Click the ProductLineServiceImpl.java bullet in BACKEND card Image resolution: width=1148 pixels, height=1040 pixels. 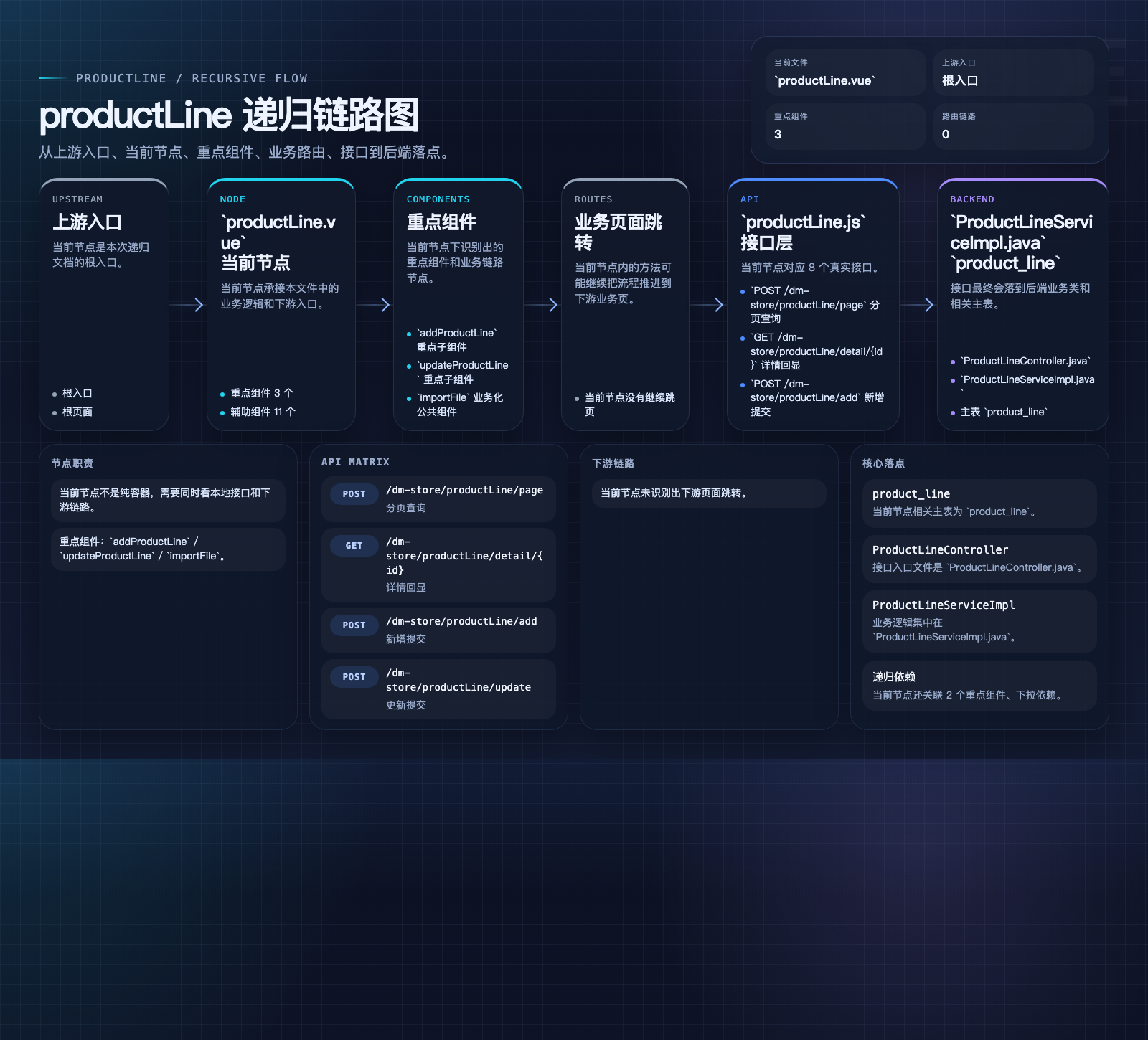(1022, 384)
